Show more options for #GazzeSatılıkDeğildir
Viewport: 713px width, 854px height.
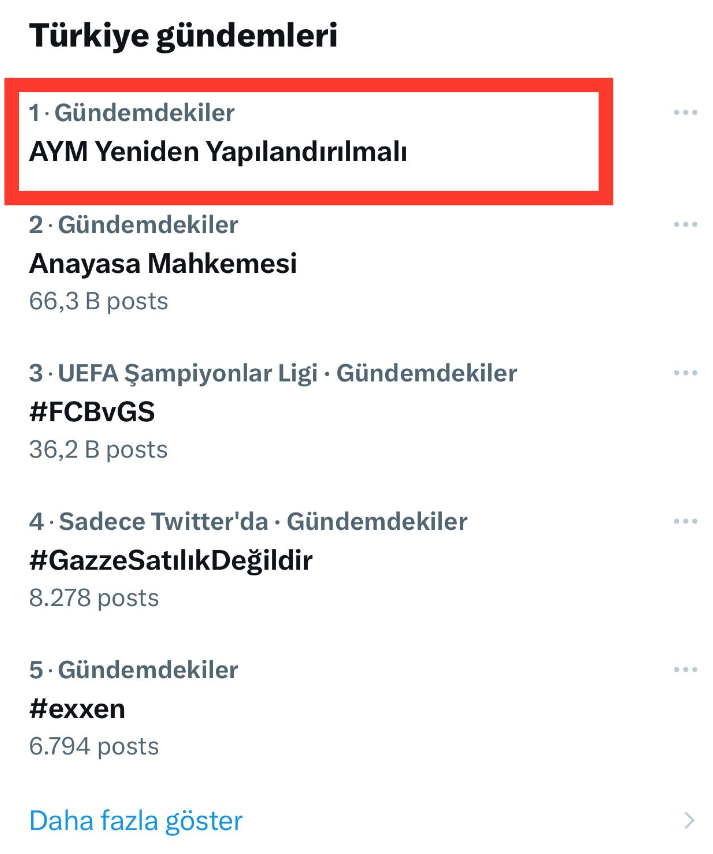click(685, 521)
